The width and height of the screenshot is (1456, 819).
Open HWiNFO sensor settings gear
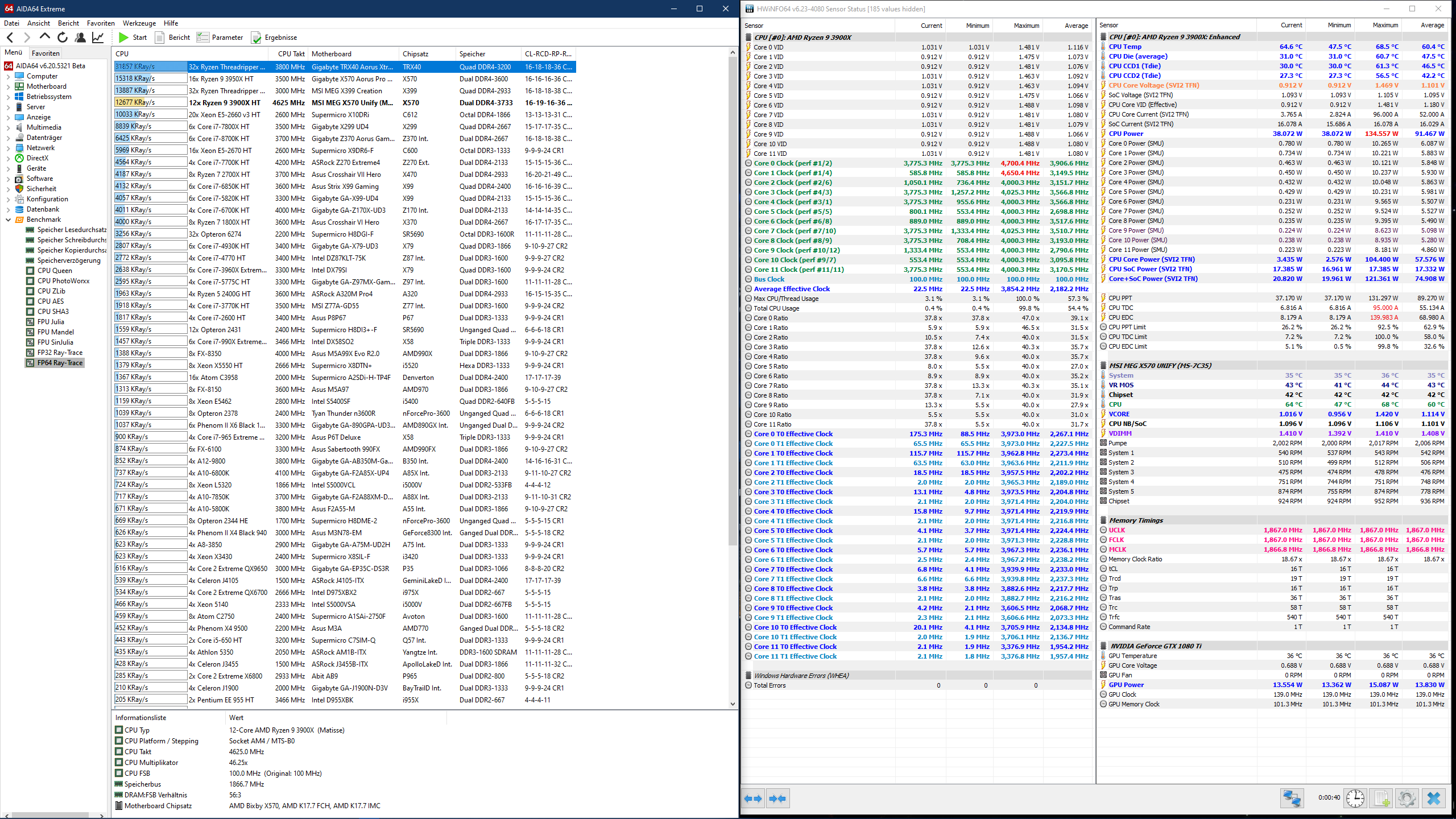[x=1407, y=798]
